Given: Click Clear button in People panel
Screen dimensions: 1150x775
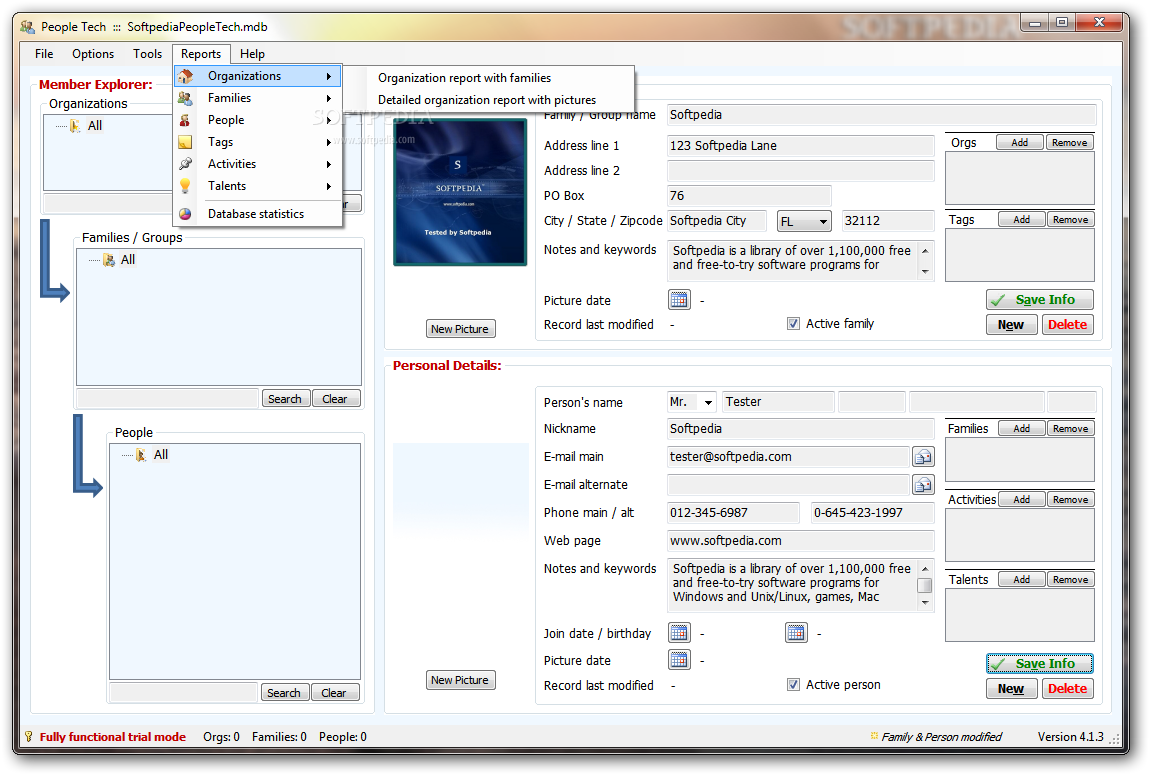Looking at the screenshot, I should [334, 693].
